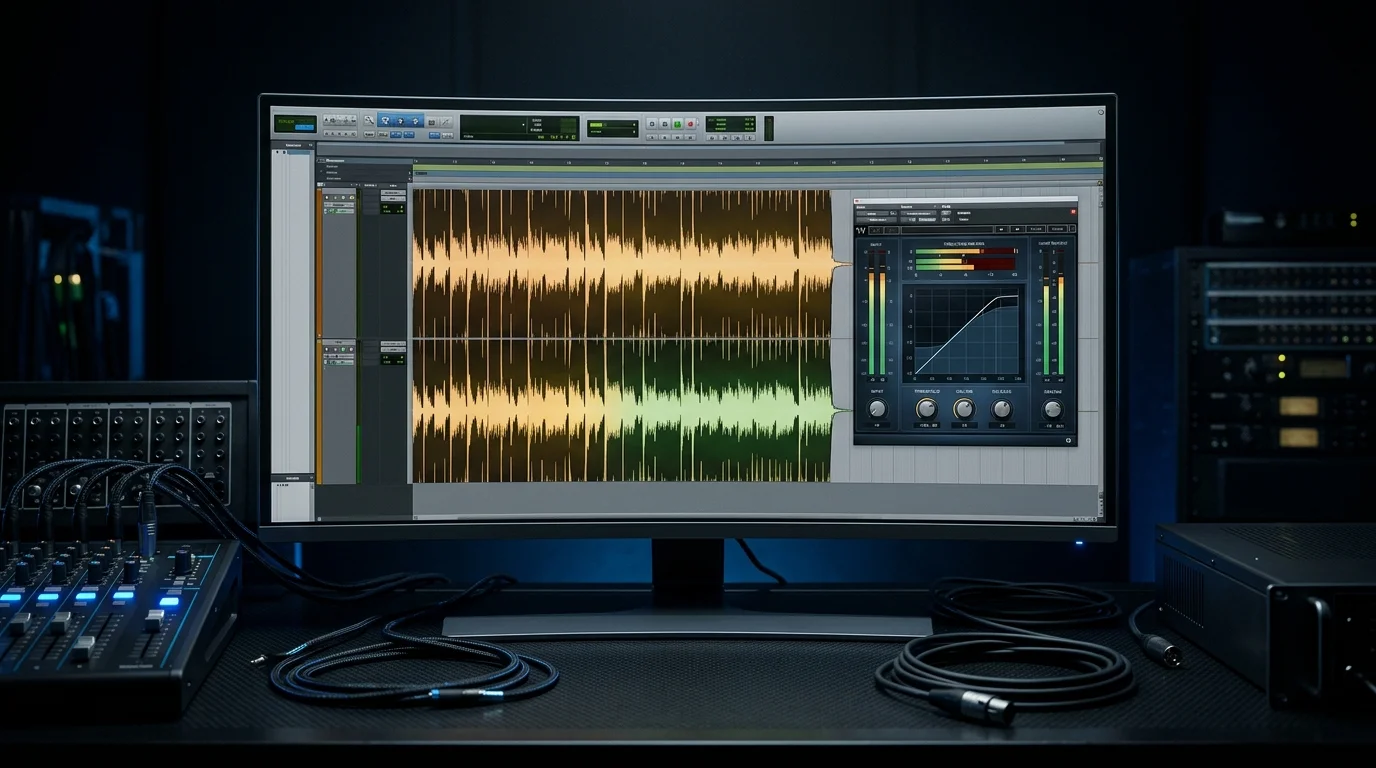
Task: Adjust the Threshold knob in the plugin
Action: pyautogui.click(x=927, y=408)
